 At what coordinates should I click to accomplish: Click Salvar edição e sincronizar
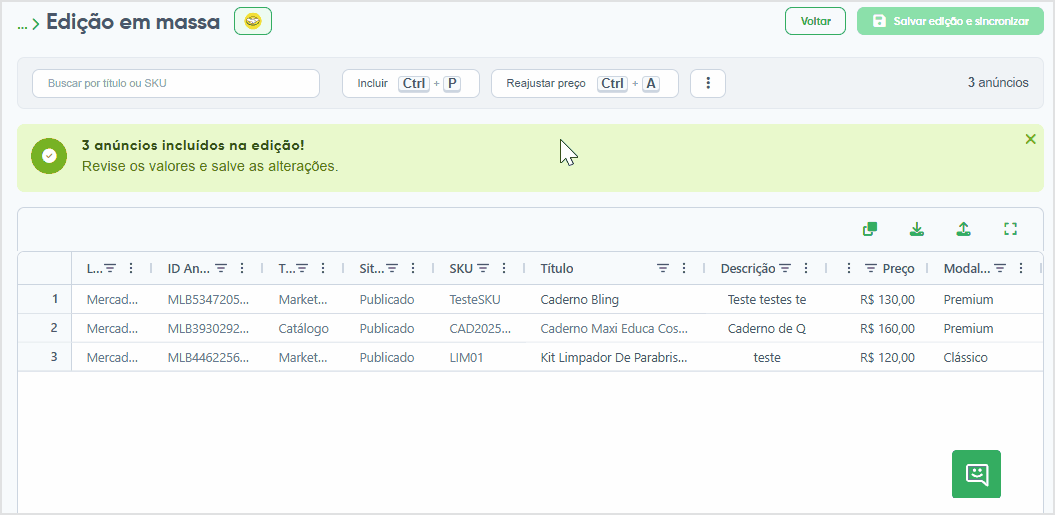[x=950, y=22]
